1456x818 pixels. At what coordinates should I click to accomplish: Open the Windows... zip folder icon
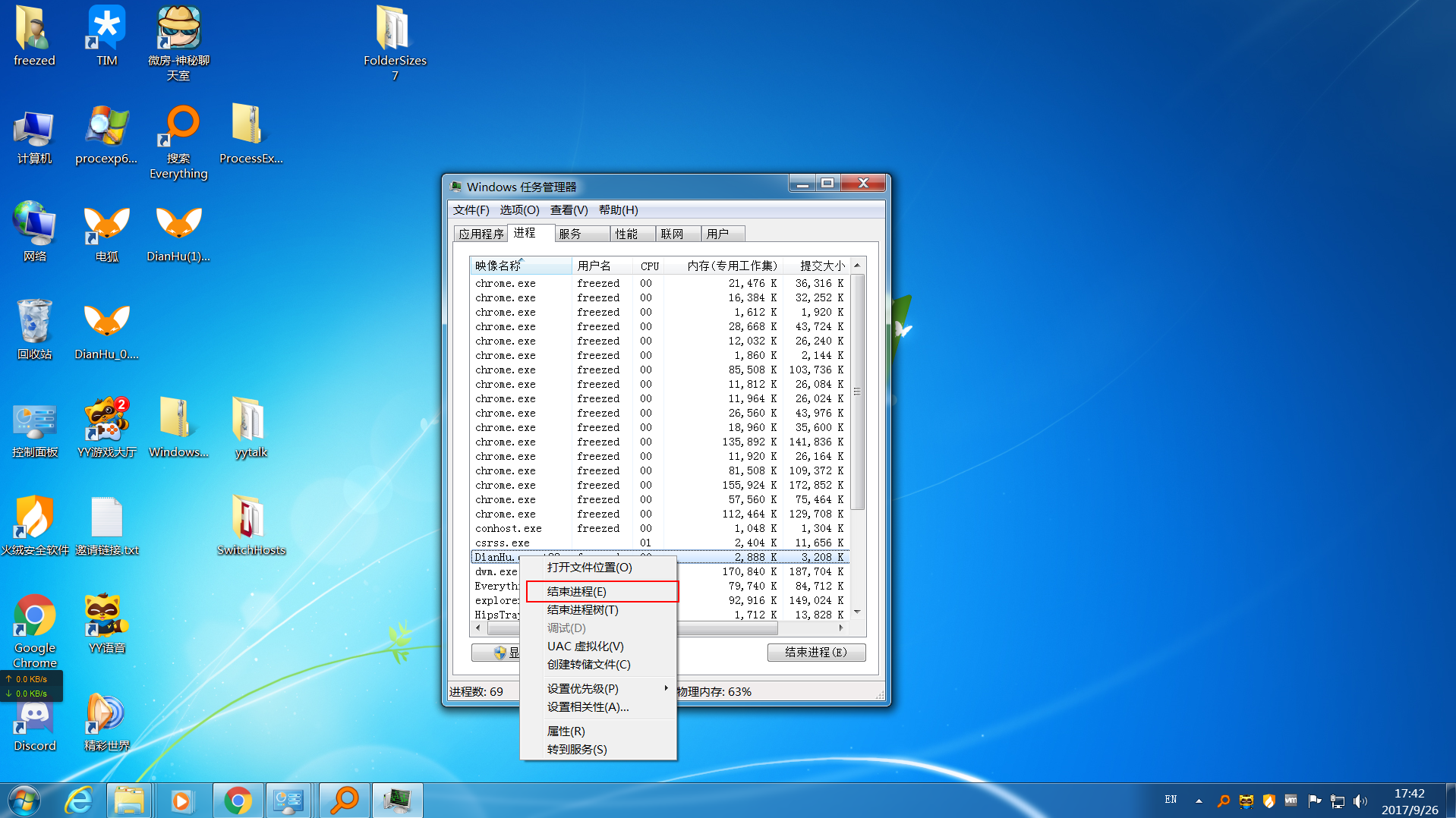coord(178,428)
